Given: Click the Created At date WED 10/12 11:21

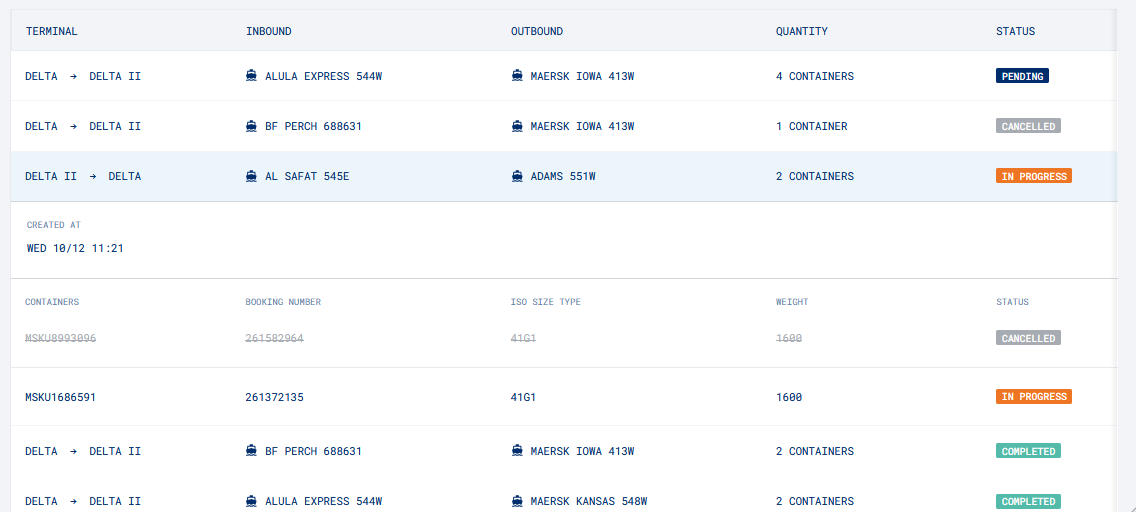Looking at the screenshot, I should pos(75,248).
